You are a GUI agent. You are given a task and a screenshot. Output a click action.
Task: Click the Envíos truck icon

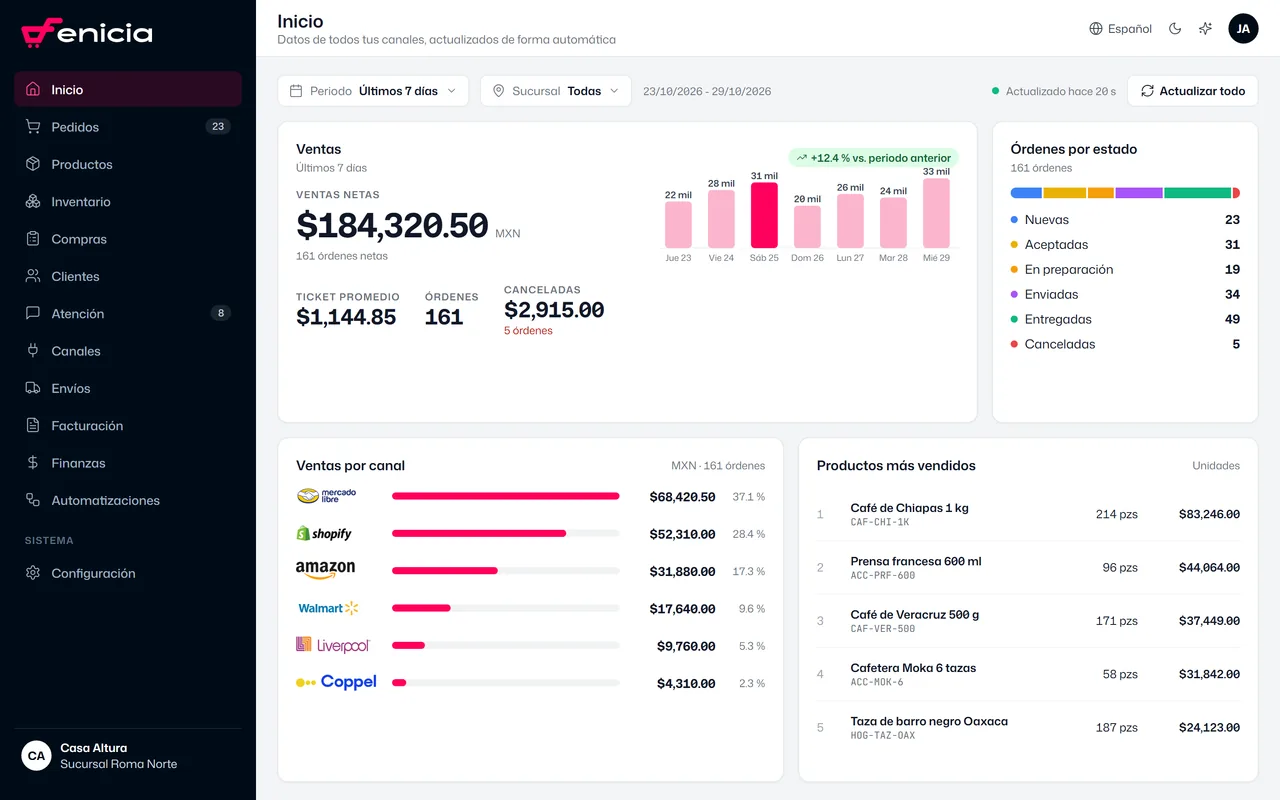point(33,388)
